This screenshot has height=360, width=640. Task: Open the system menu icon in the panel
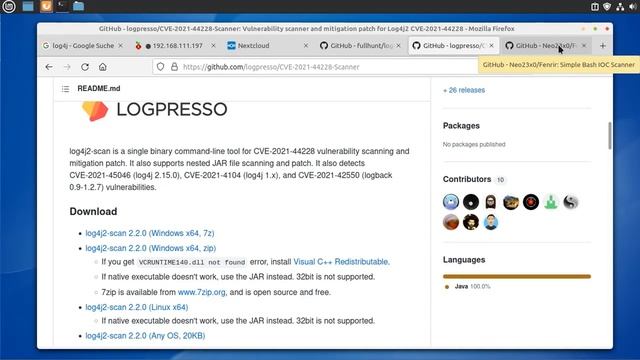(9, 6)
